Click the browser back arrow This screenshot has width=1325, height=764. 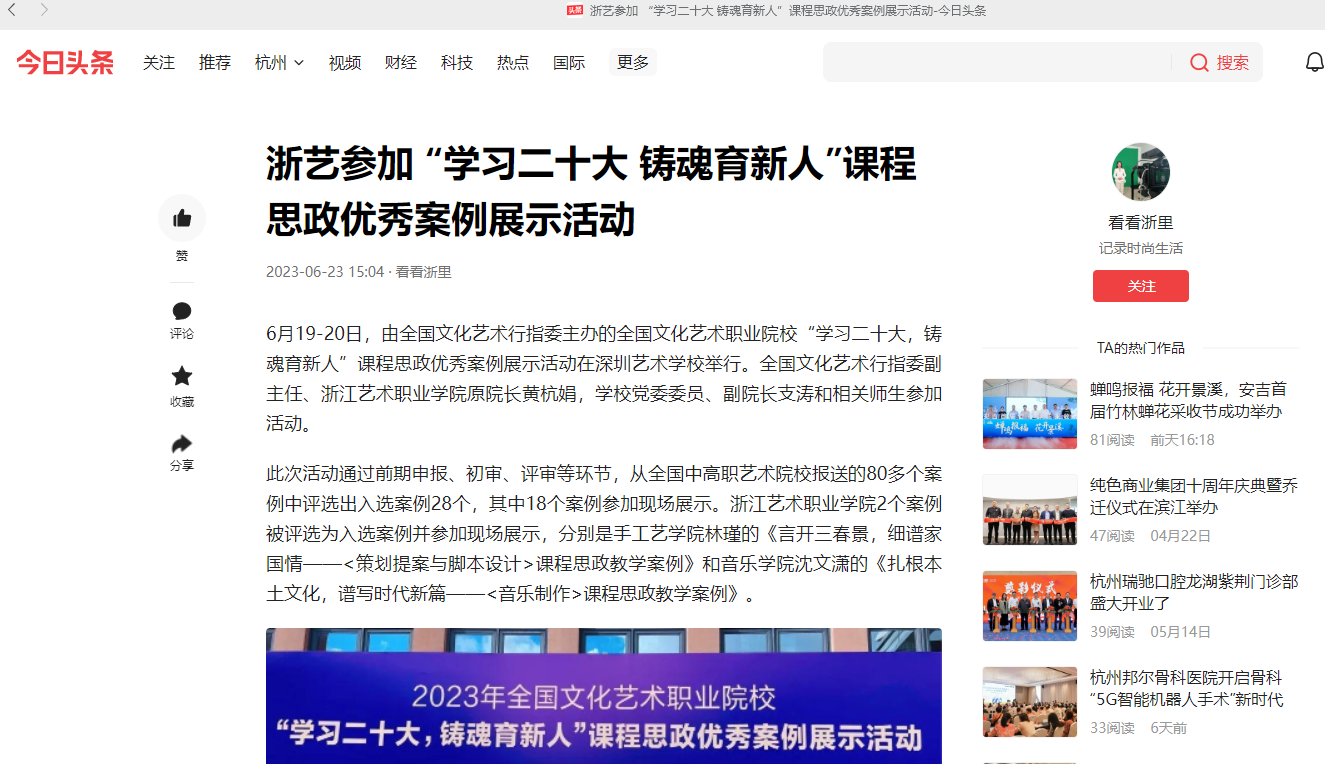13,10
